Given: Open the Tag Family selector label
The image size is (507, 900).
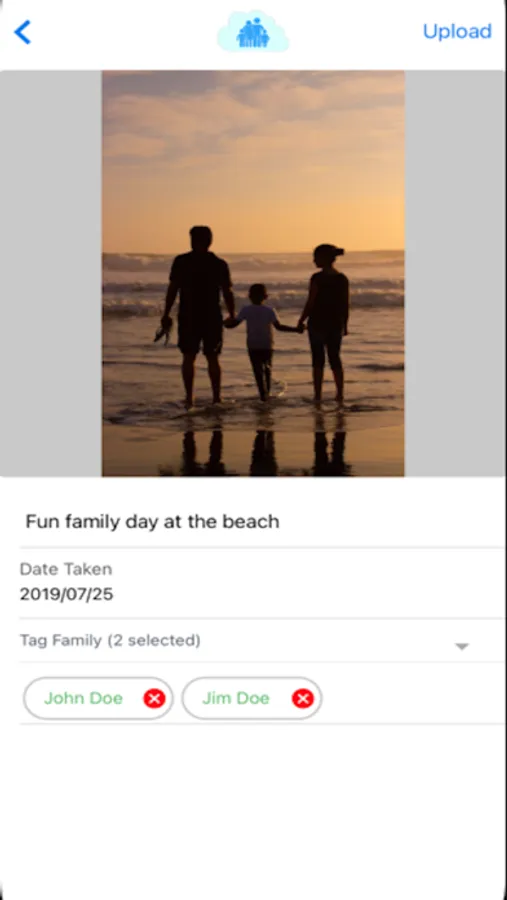Looking at the screenshot, I should coord(110,640).
